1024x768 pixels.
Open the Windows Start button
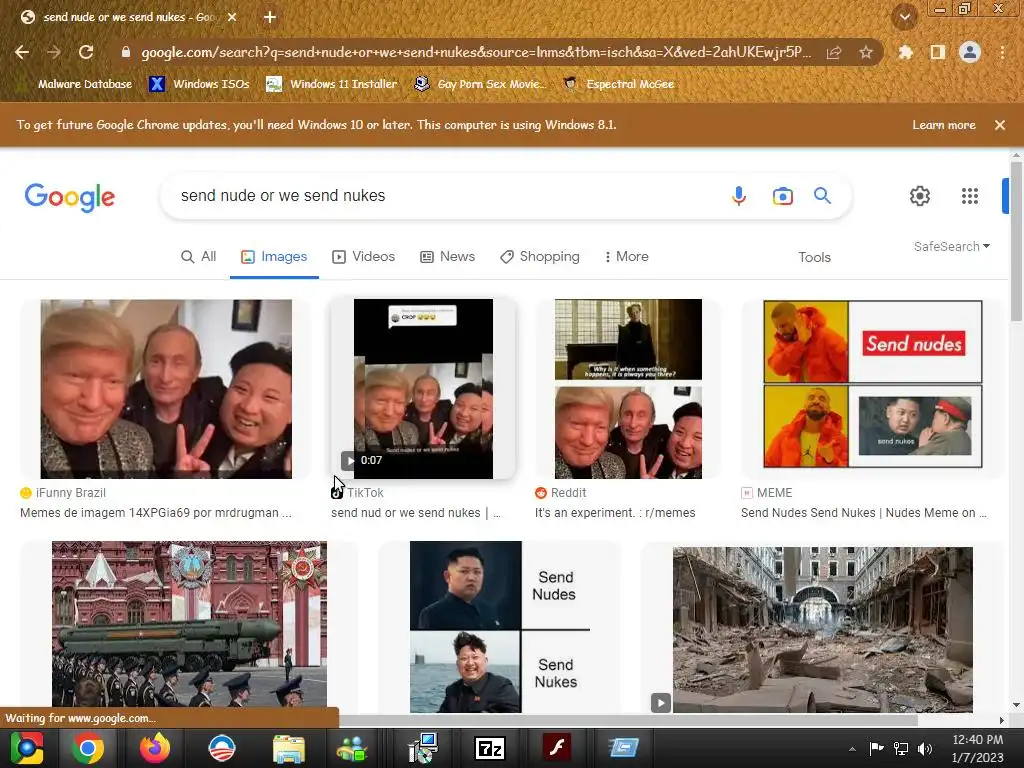[x=26, y=748]
